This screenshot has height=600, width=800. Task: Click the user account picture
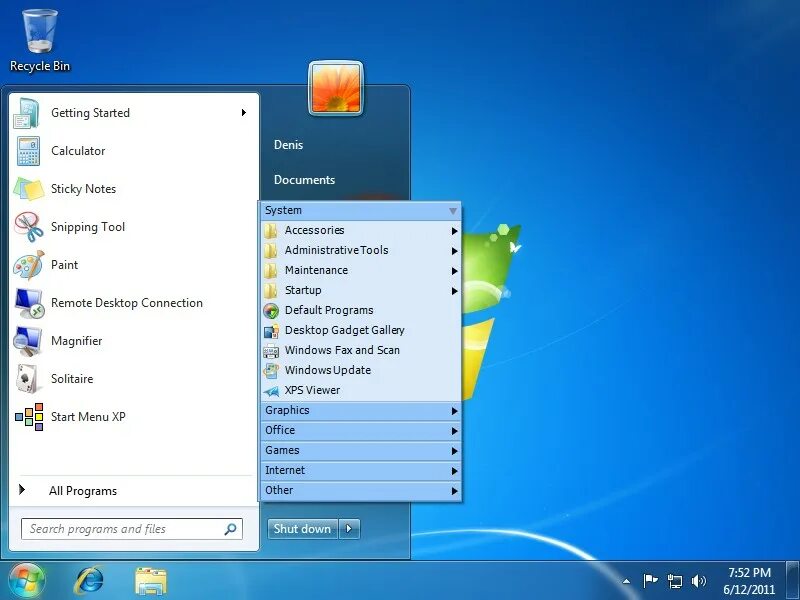336,88
